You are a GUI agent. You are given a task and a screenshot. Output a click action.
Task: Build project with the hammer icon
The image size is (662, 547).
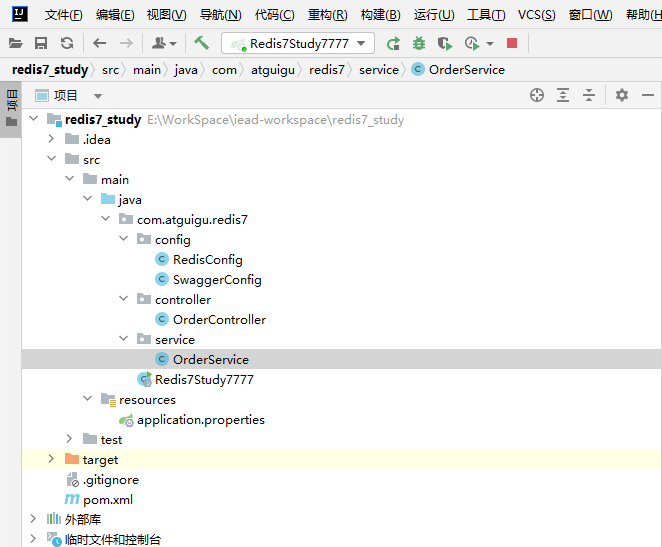click(201, 43)
